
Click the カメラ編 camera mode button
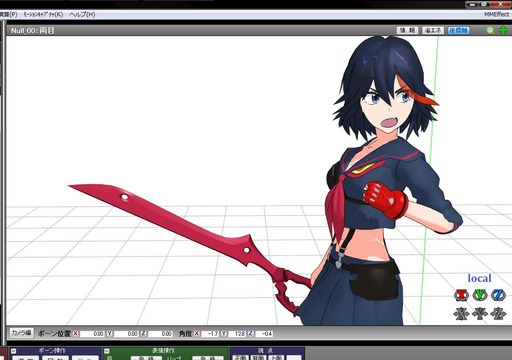tap(21, 333)
